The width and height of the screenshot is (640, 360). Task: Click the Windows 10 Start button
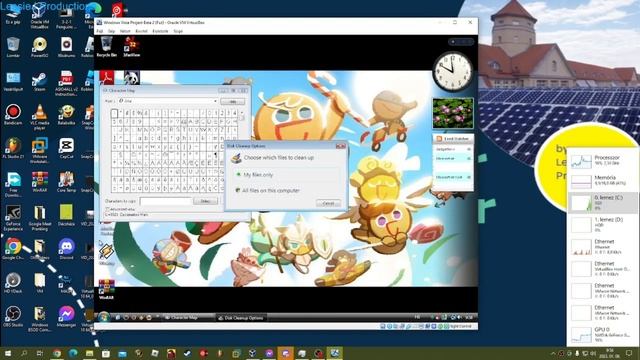[x=8, y=353]
